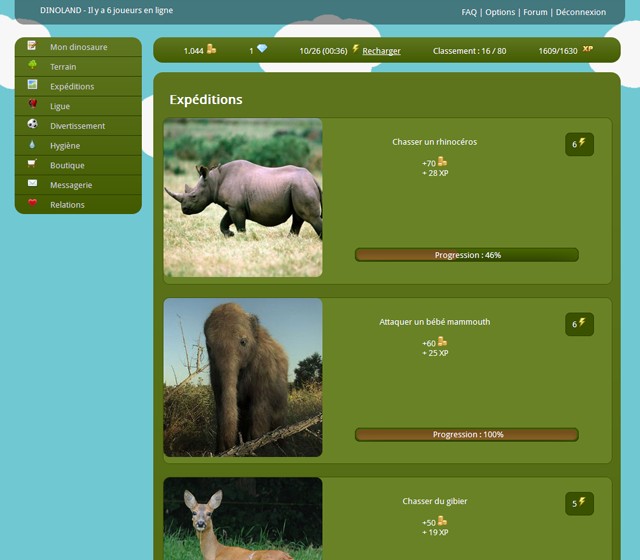Click the DINOLAND players online header text

point(107,10)
